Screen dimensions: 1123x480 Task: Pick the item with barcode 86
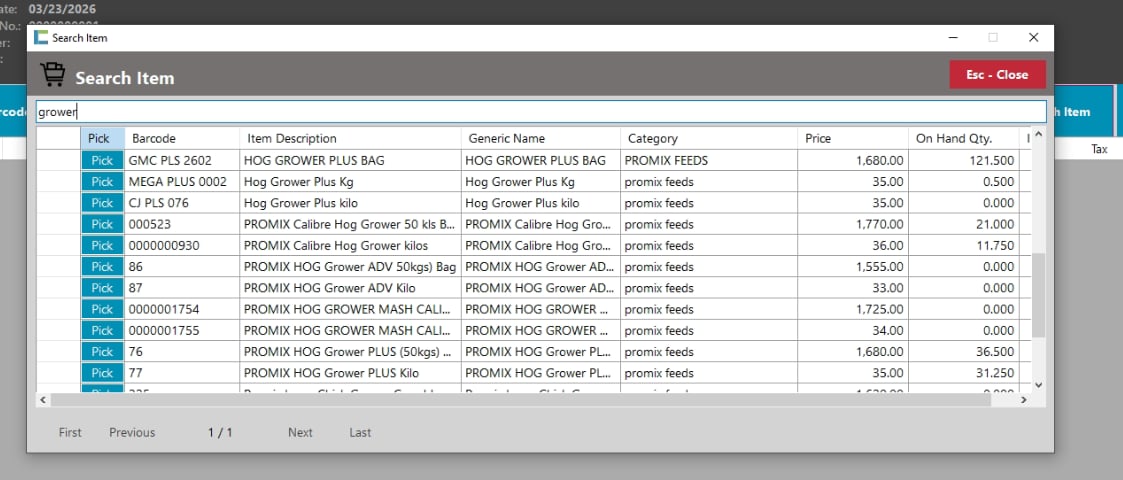click(102, 267)
